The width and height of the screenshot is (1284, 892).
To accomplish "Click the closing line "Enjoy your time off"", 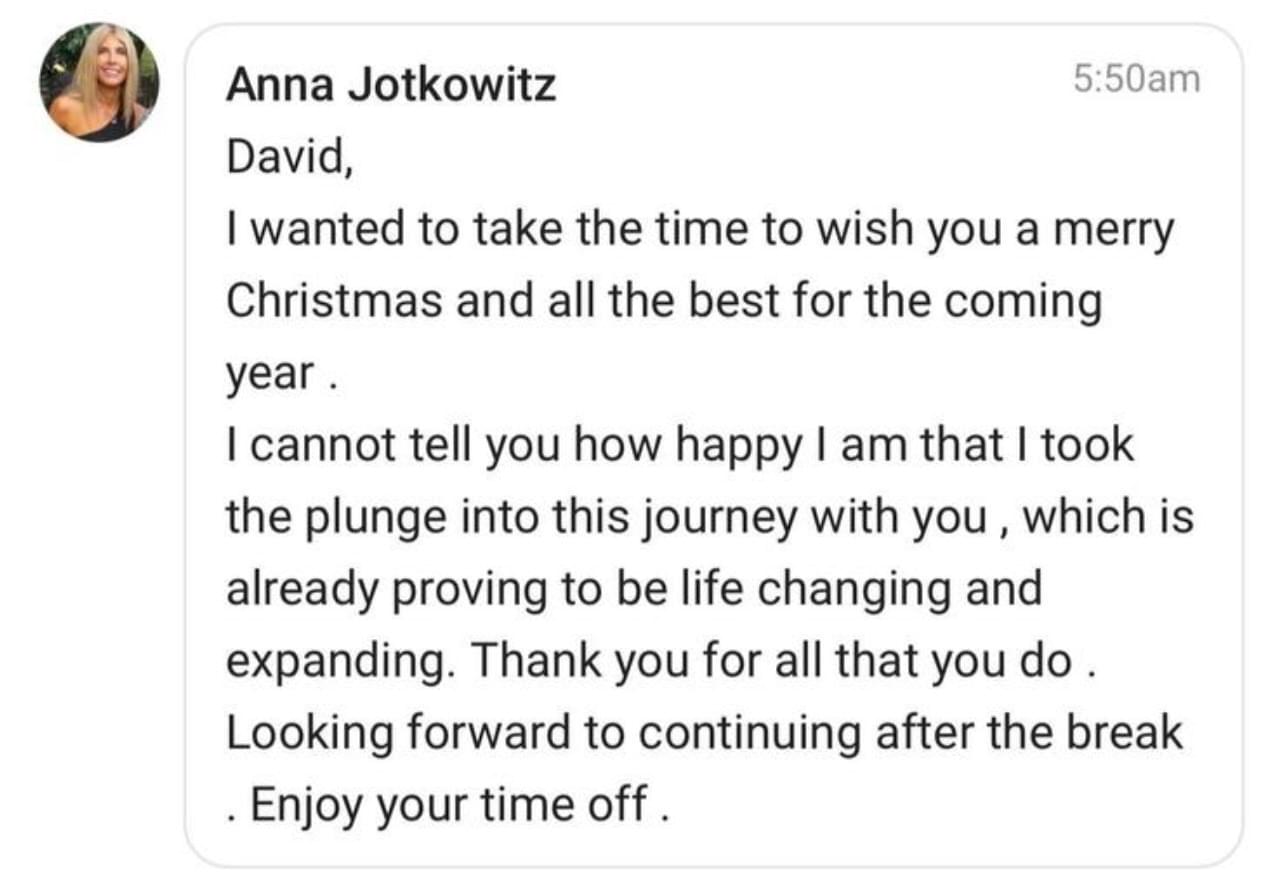I will 446,804.
